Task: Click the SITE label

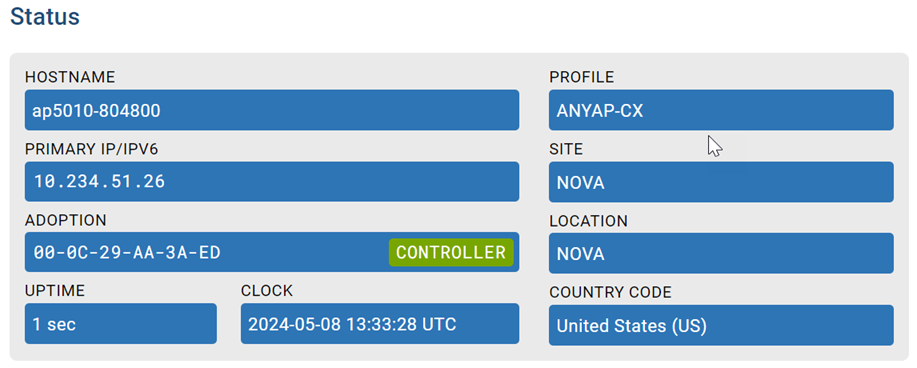Action: 566,149
